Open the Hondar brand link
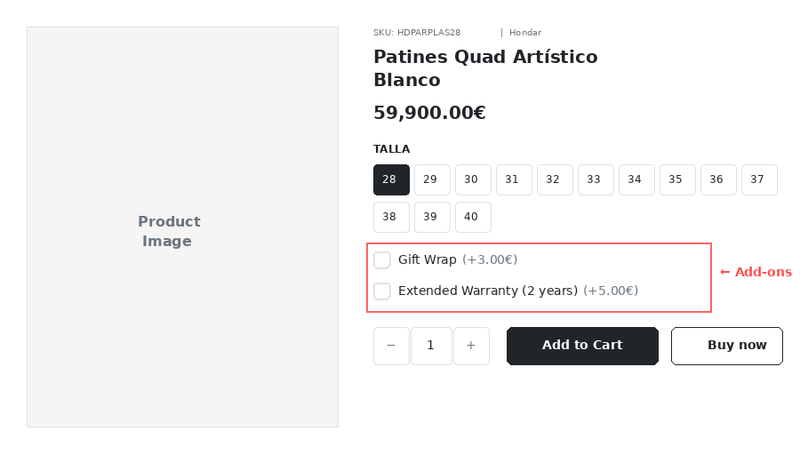The height and width of the screenshot is (462, 800). [x=525, y=33]
